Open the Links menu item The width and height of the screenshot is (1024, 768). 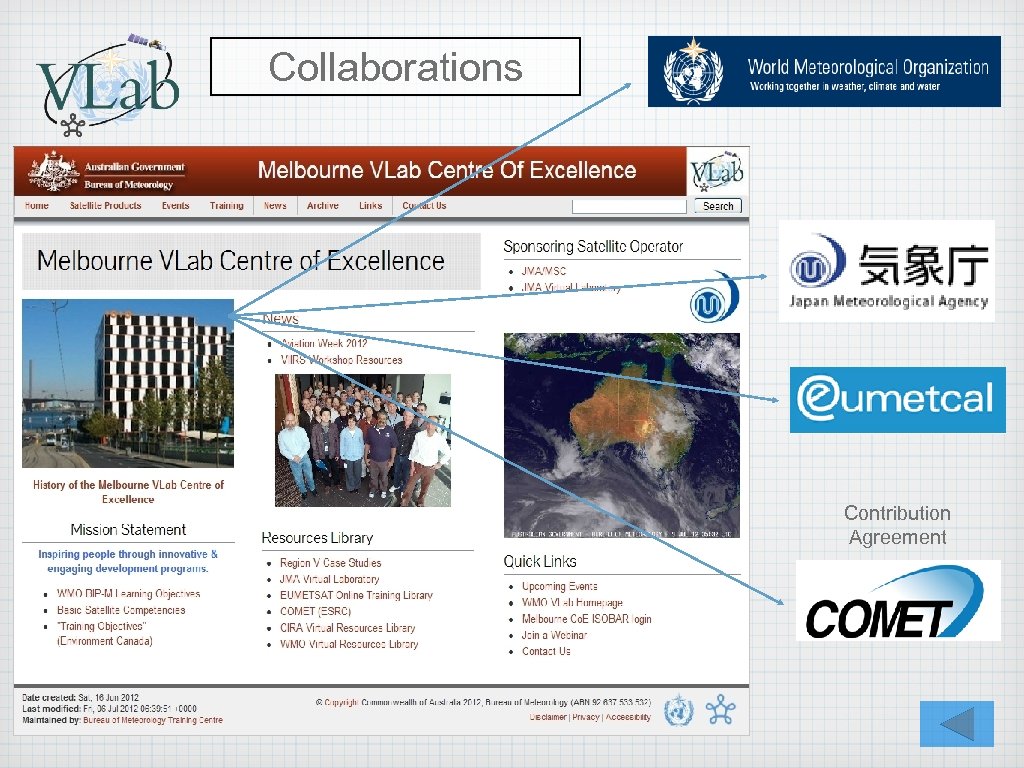pyautogui.click(x=370, y=206)
